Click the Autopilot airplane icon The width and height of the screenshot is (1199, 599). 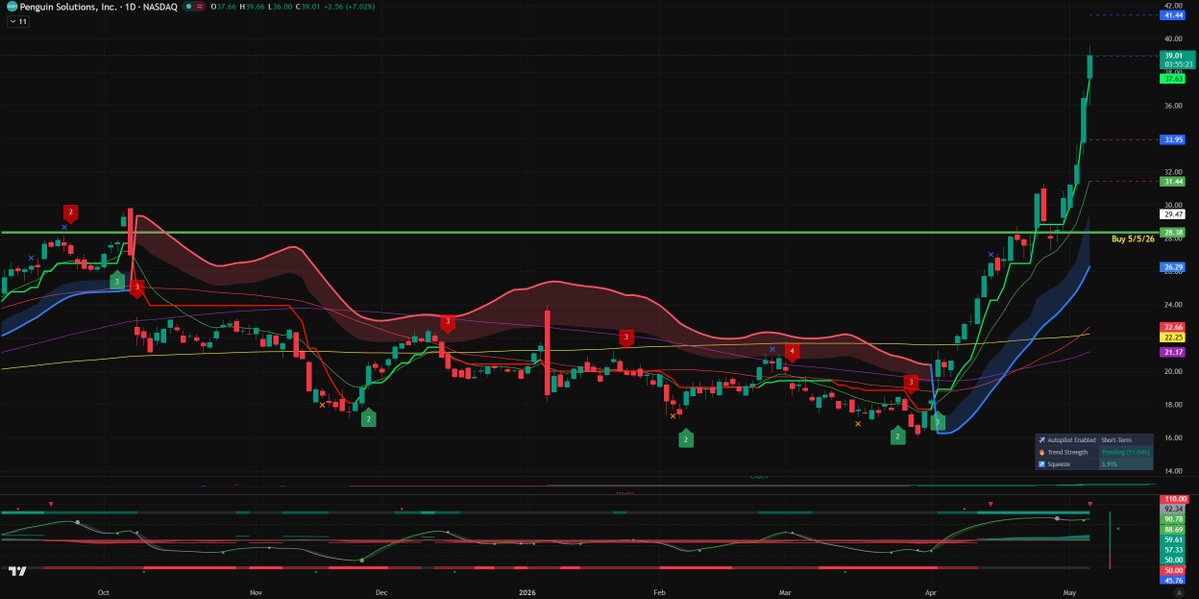[x=1041, y=440]
